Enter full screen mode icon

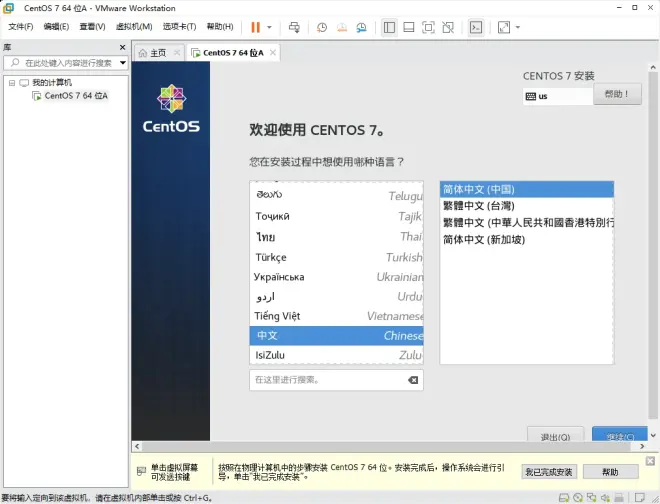(x=428, y=27)
